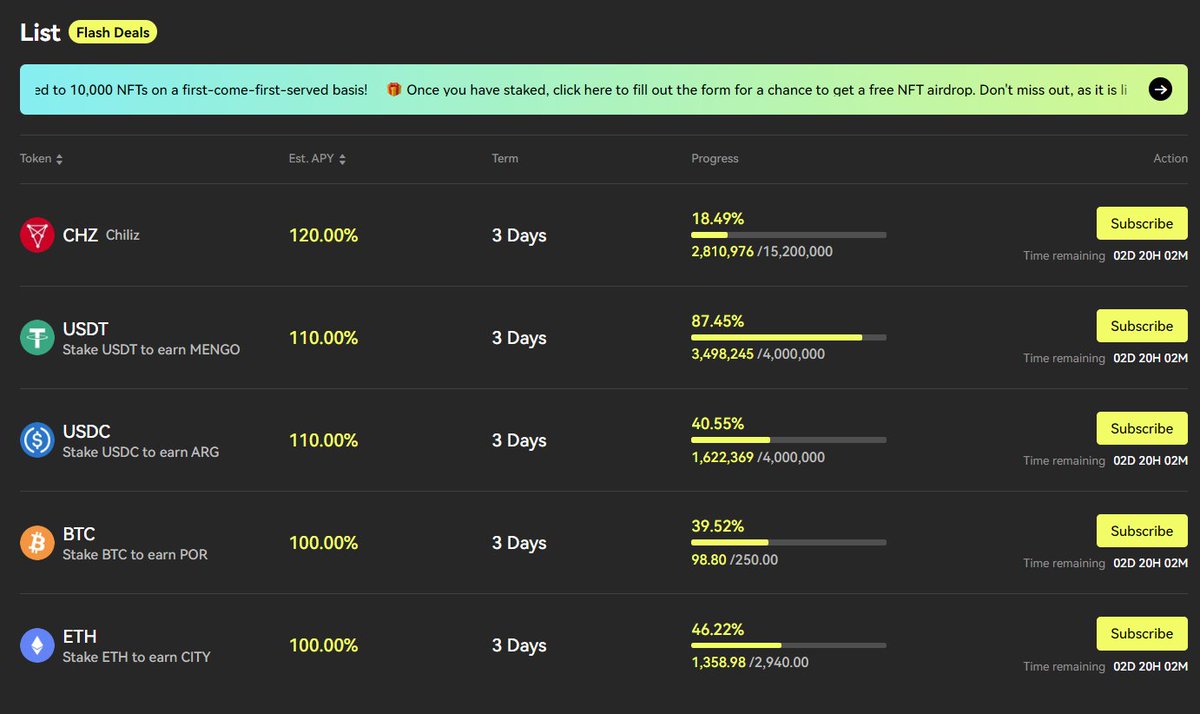Click the List heading

click(x=40, y=32)
